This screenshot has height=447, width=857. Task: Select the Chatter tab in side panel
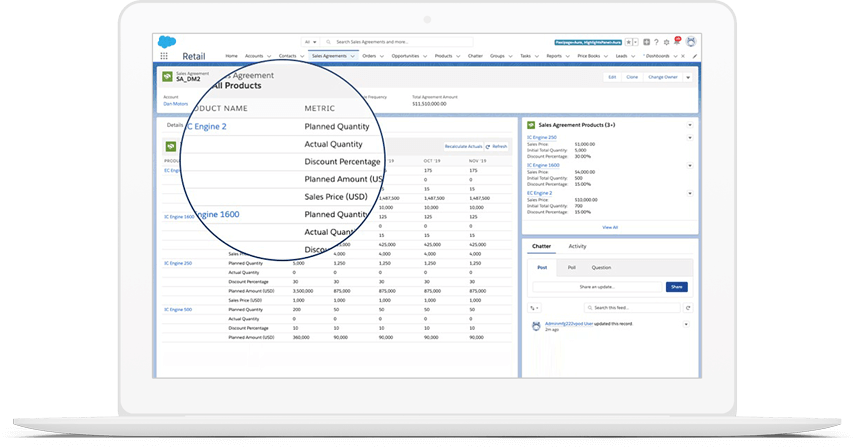(x=542, y=246)
